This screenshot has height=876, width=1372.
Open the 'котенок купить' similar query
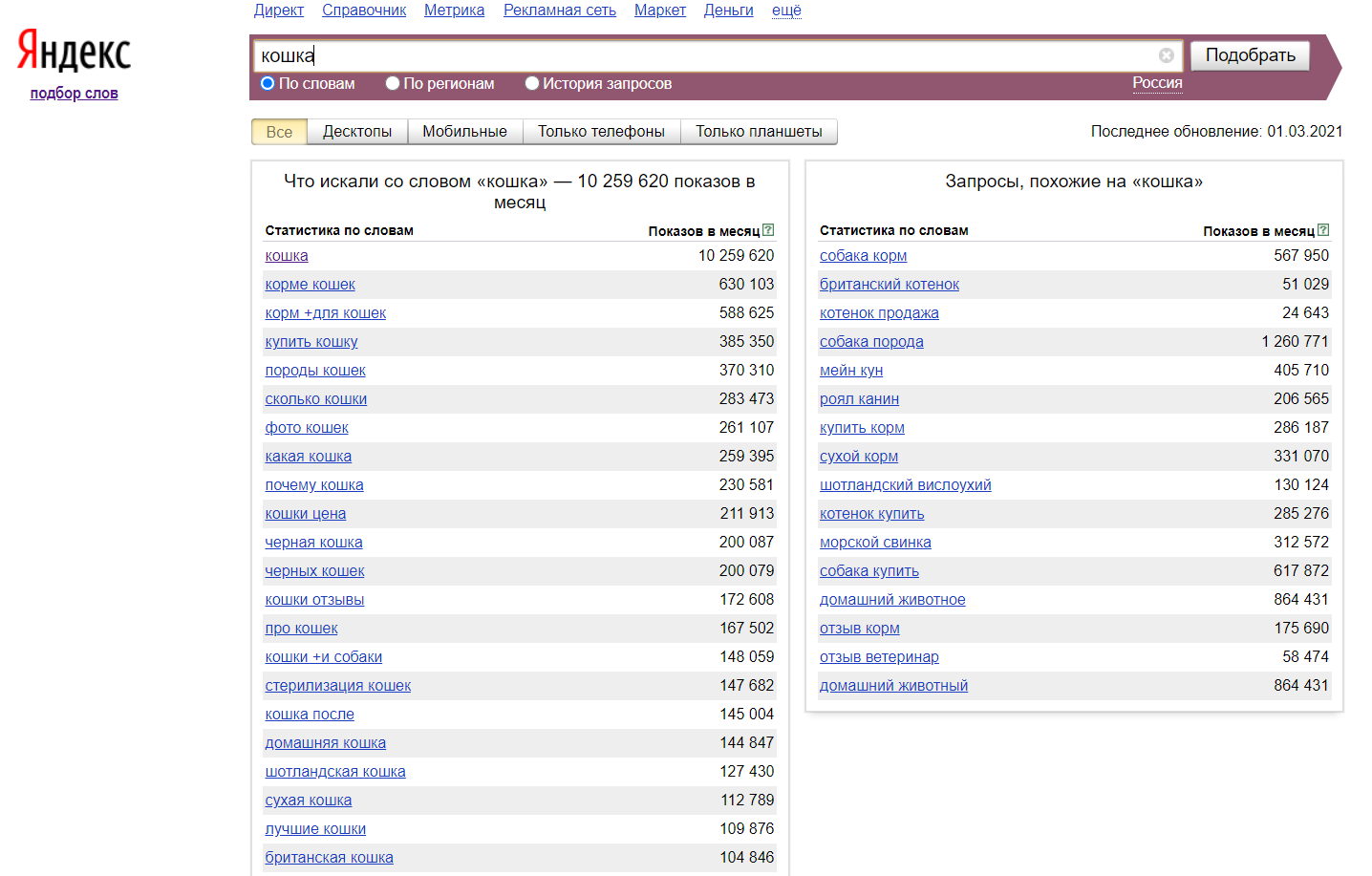click(x=872, y=514)
